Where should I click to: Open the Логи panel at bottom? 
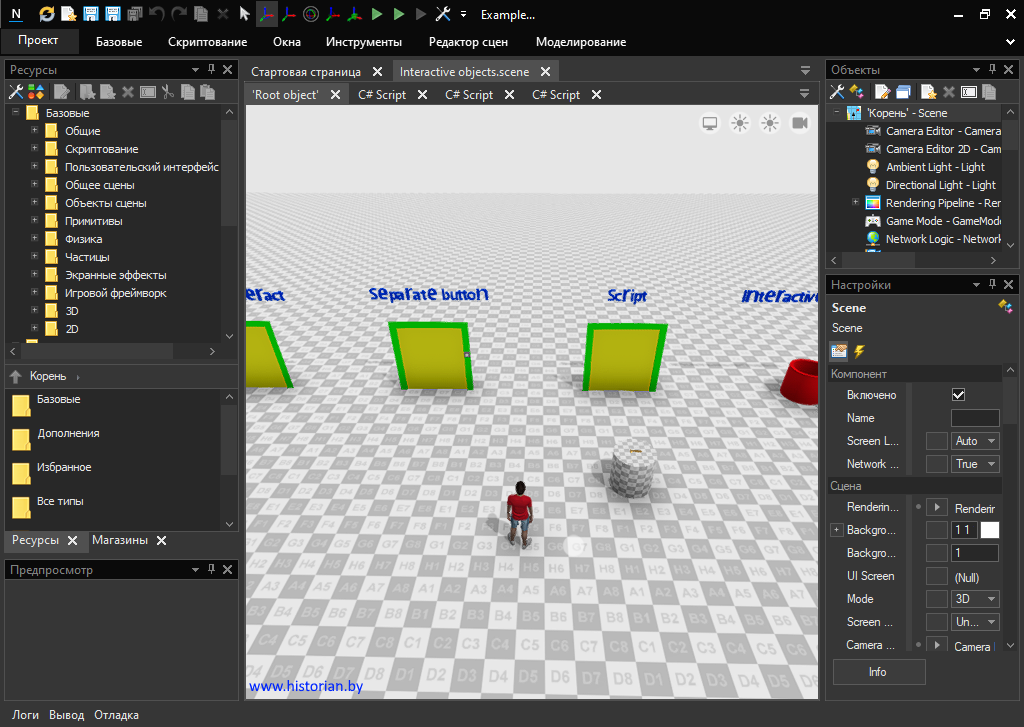26,715
